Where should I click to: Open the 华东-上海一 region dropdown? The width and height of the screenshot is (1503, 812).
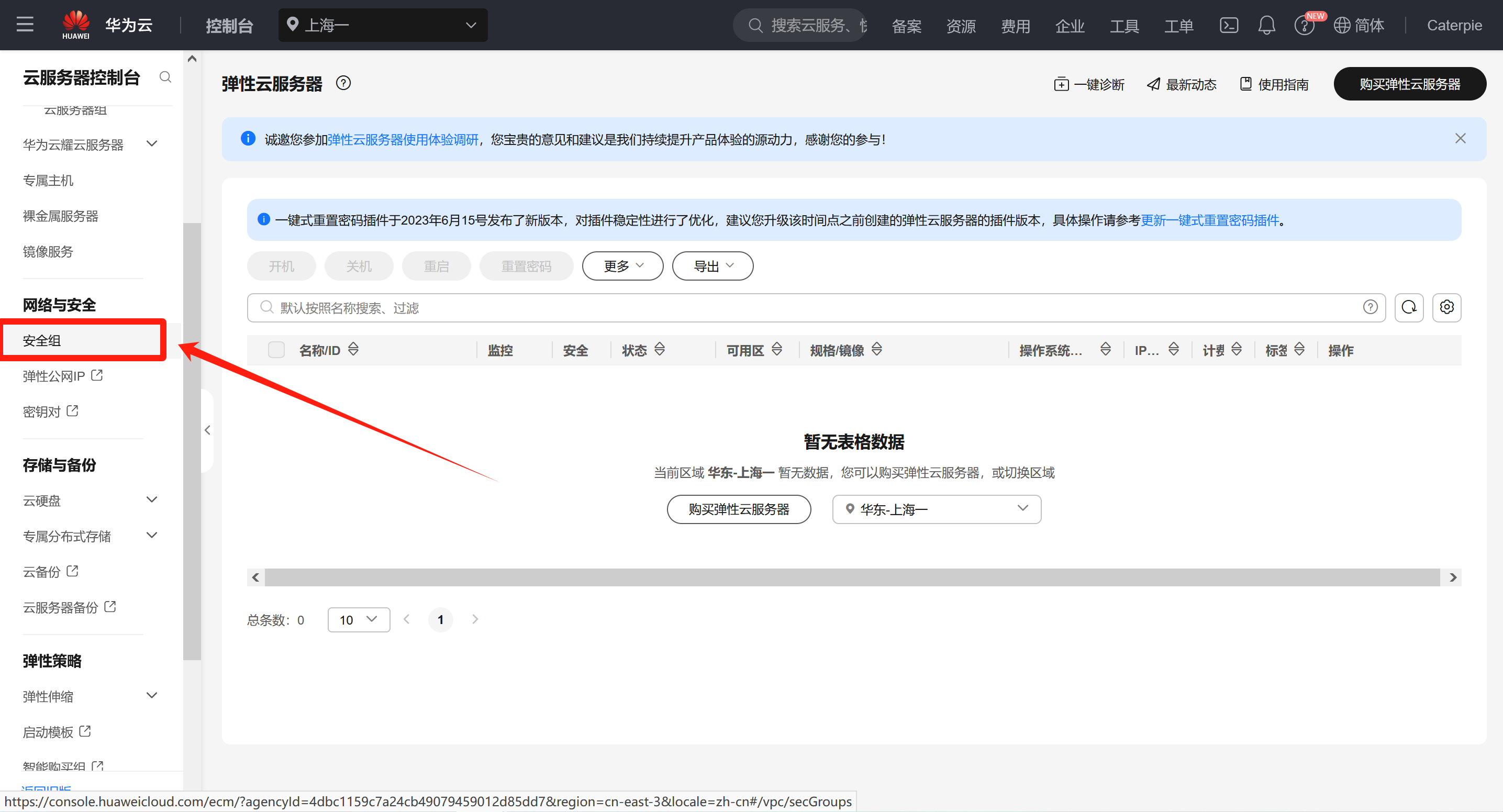tap(937, 509)
